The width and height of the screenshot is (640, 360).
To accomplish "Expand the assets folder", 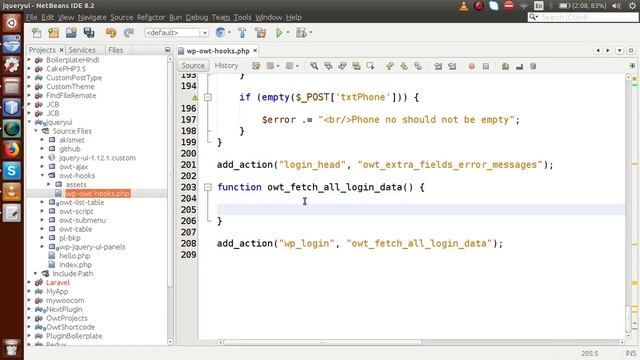I will [49, 184].
